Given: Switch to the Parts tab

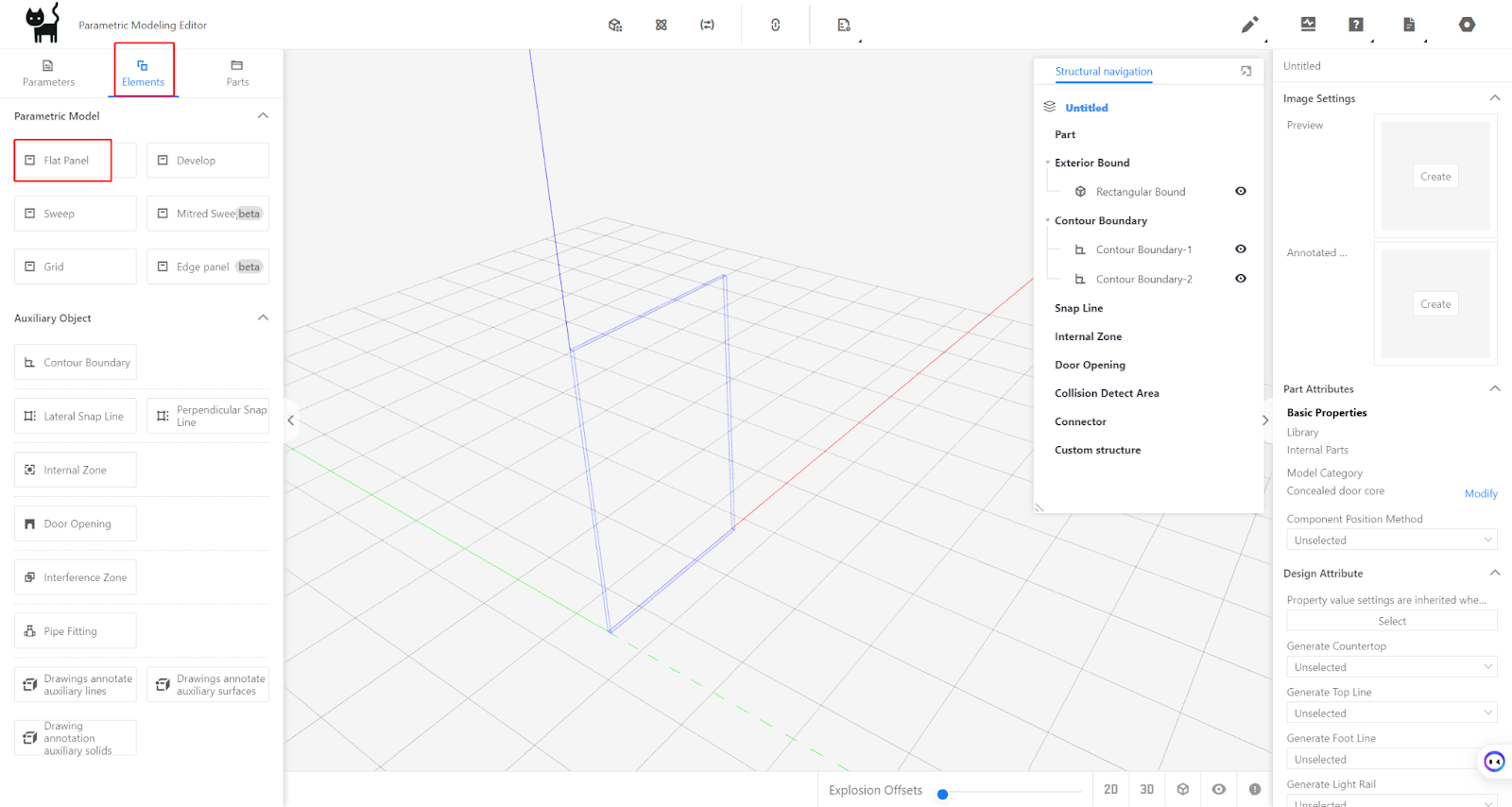Looking at the screenshot, I should pos(237,73).
